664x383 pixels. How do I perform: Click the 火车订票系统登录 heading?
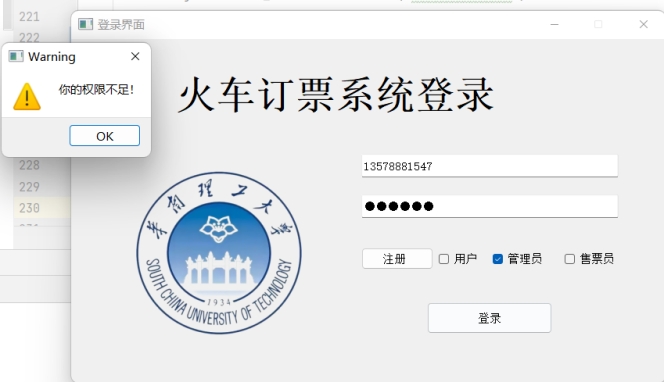coord(336,95)
